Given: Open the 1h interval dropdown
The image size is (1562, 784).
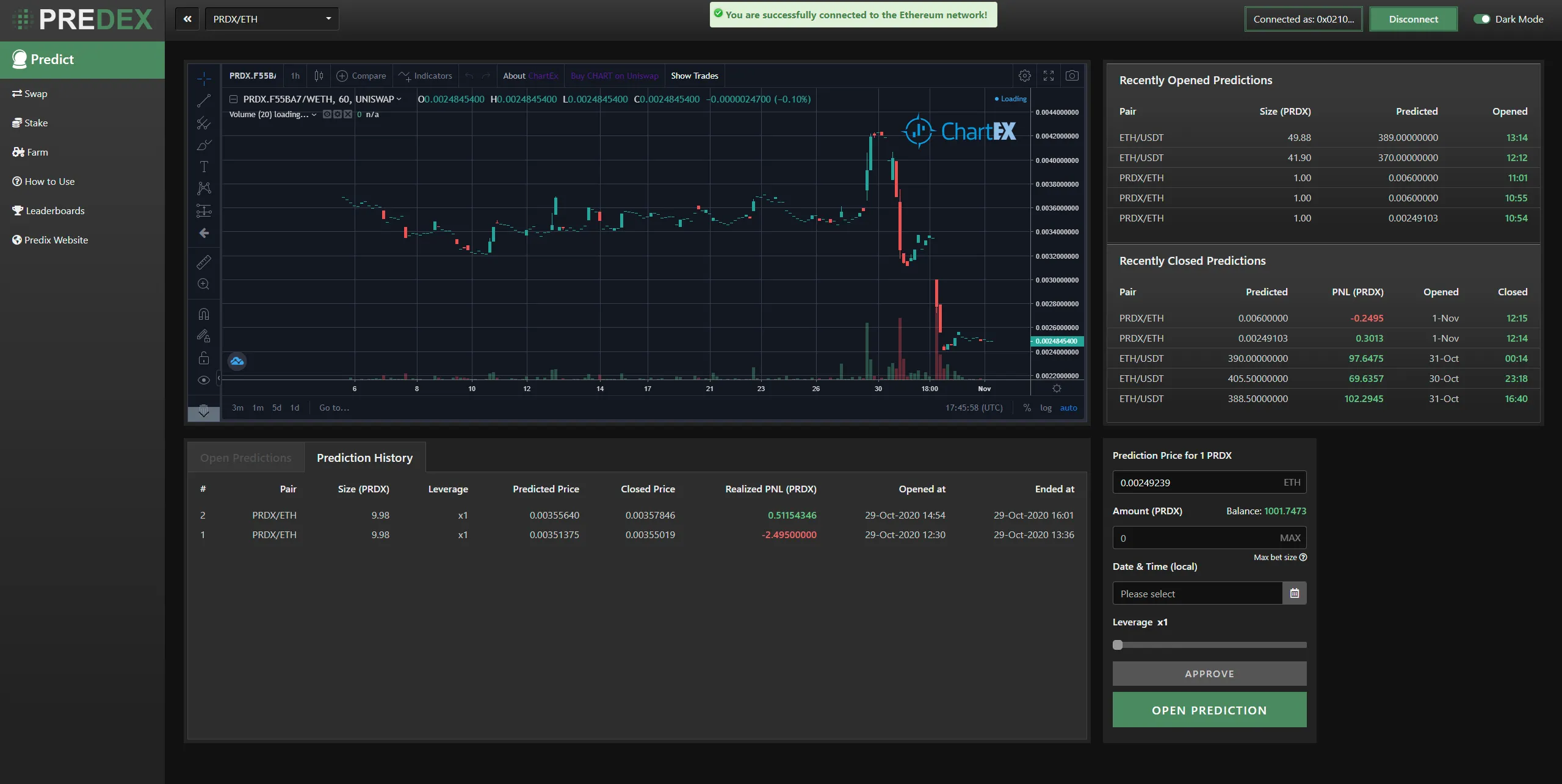Looking at the screenshot, I should coord(295,76).
